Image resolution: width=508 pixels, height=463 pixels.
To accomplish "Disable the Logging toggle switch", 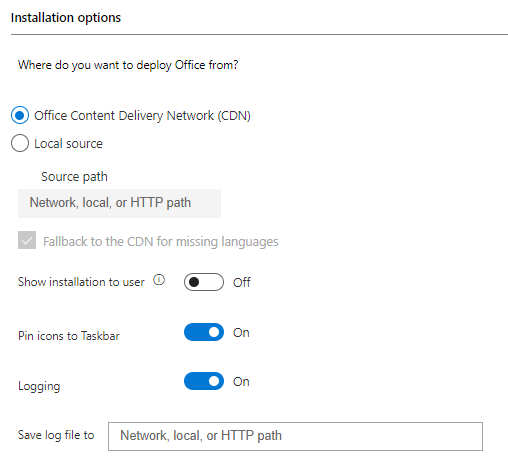I will (204, 381).
